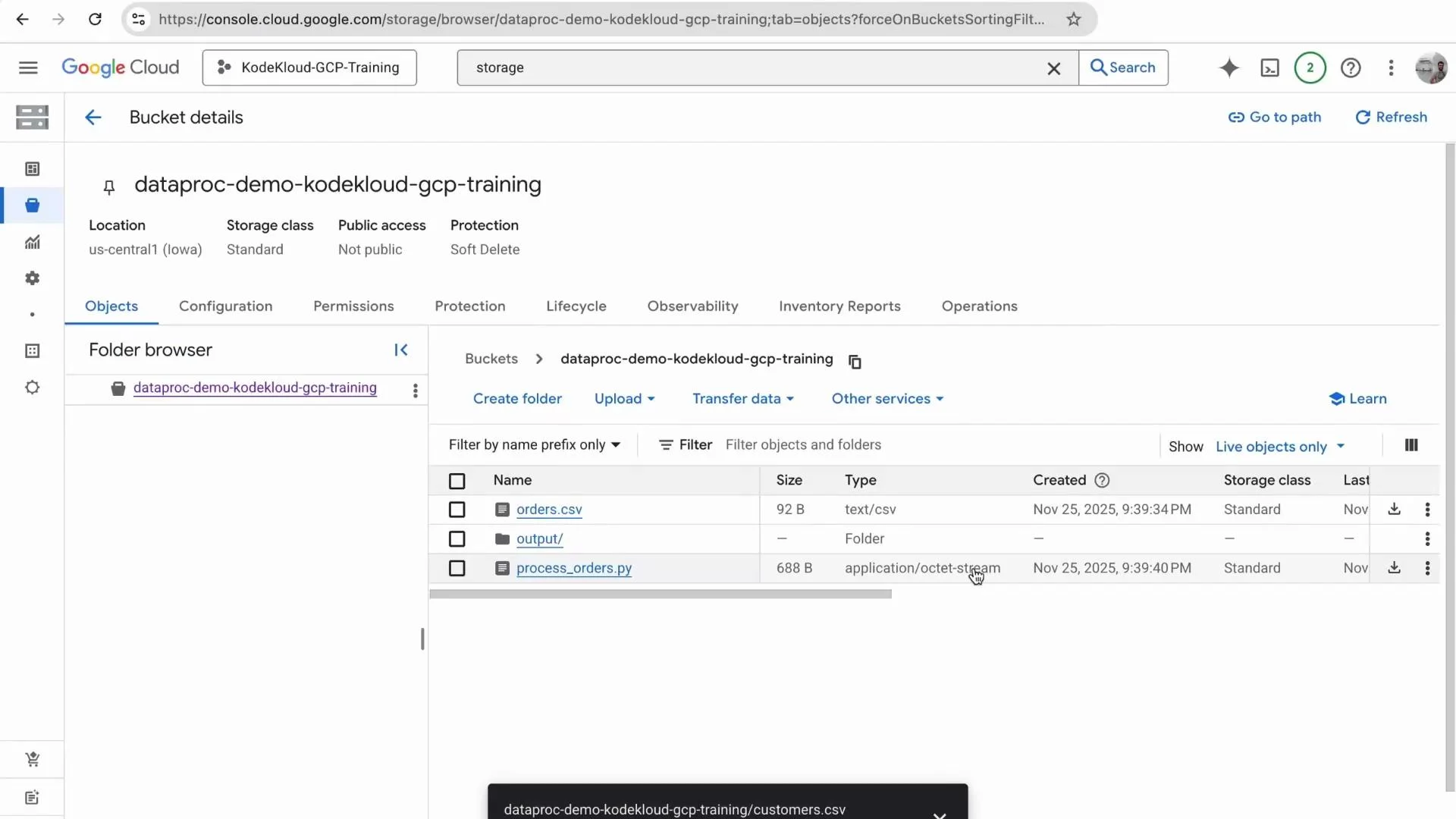Click the Google Cloud logo
Image resolution: width=1456 pixels, height=819 pixels.
coord(120,67)
